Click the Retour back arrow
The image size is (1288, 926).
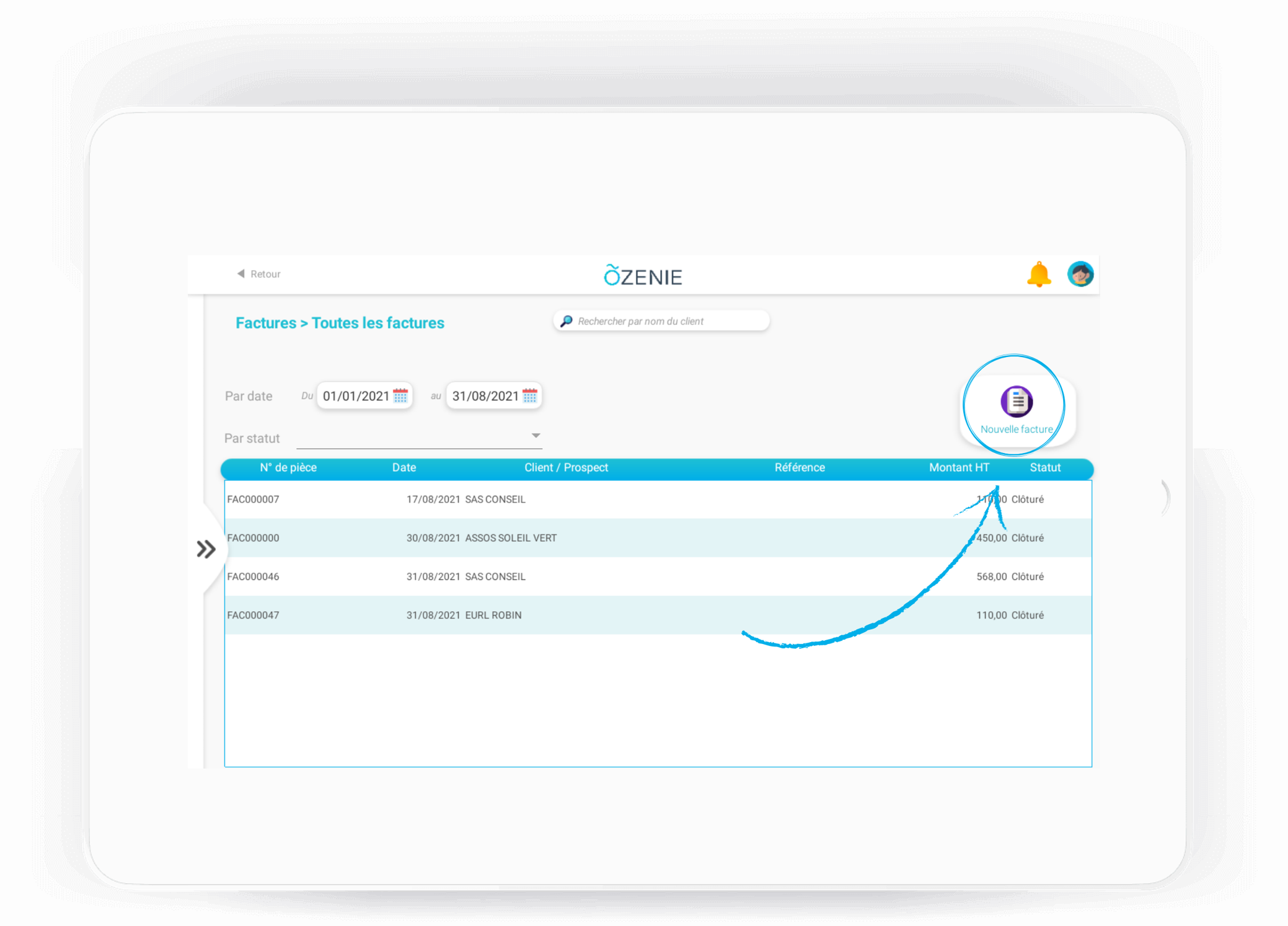click(x=241, y=273)
